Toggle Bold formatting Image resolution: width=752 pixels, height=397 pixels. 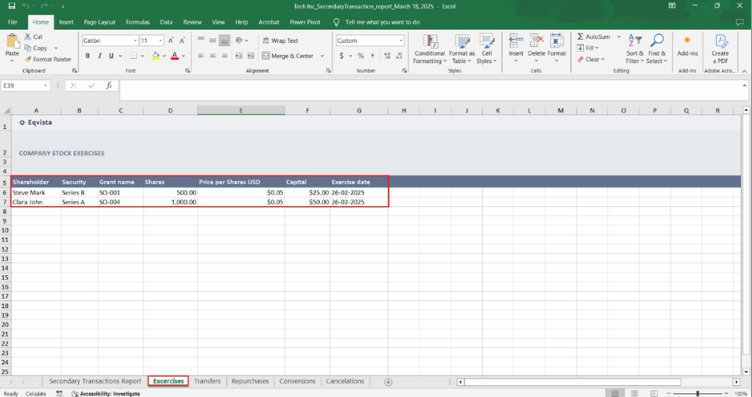[x=87, y=56]
